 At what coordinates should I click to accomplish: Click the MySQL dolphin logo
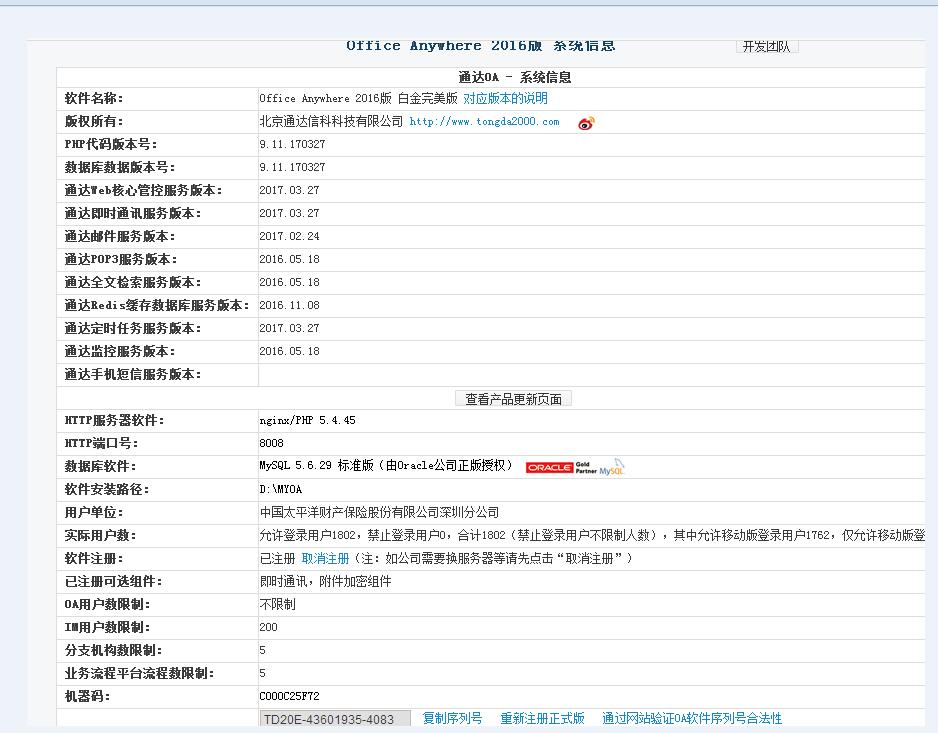point(612,467)
